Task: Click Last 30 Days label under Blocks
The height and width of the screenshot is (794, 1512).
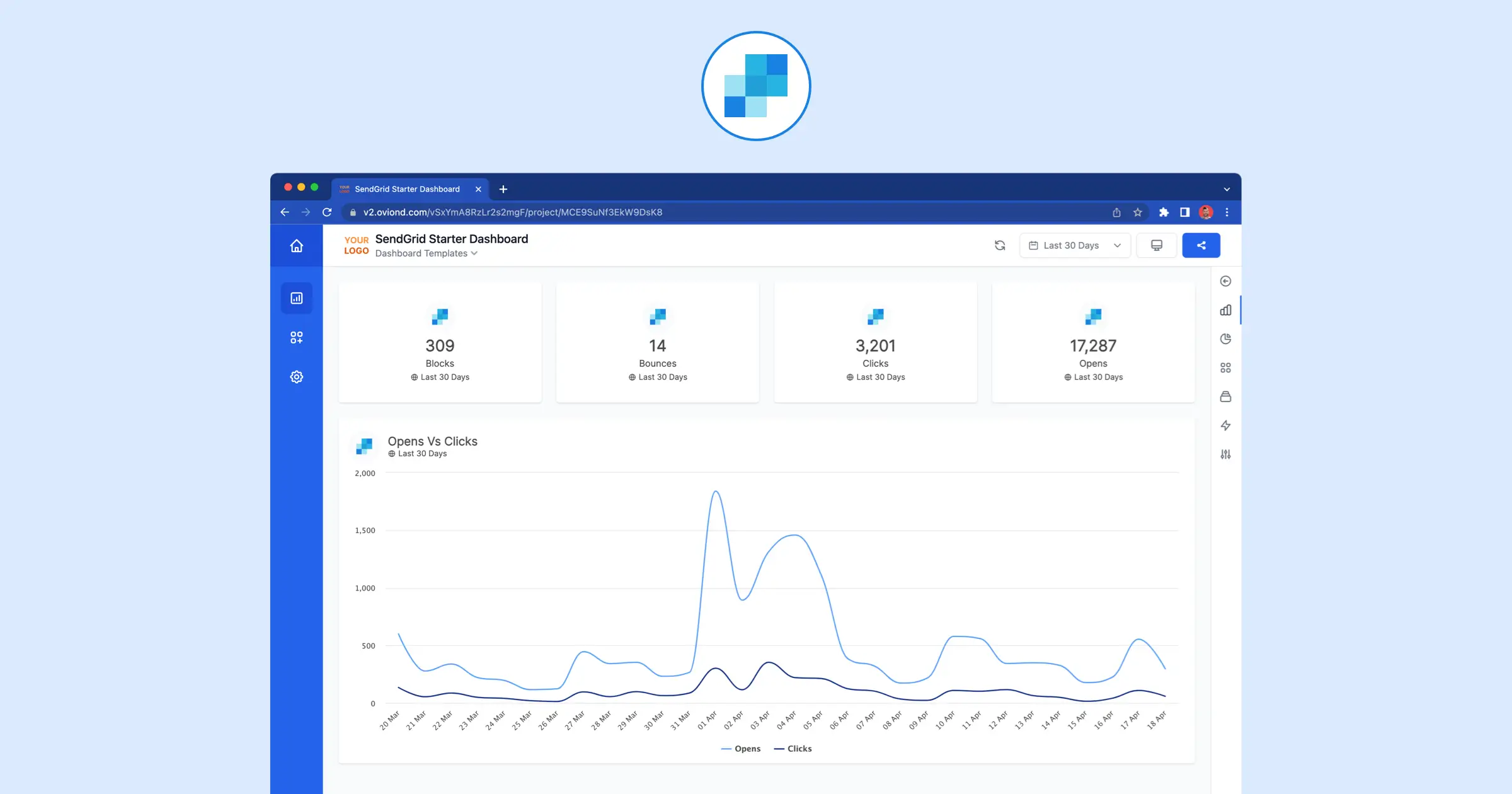Action: 440,377
